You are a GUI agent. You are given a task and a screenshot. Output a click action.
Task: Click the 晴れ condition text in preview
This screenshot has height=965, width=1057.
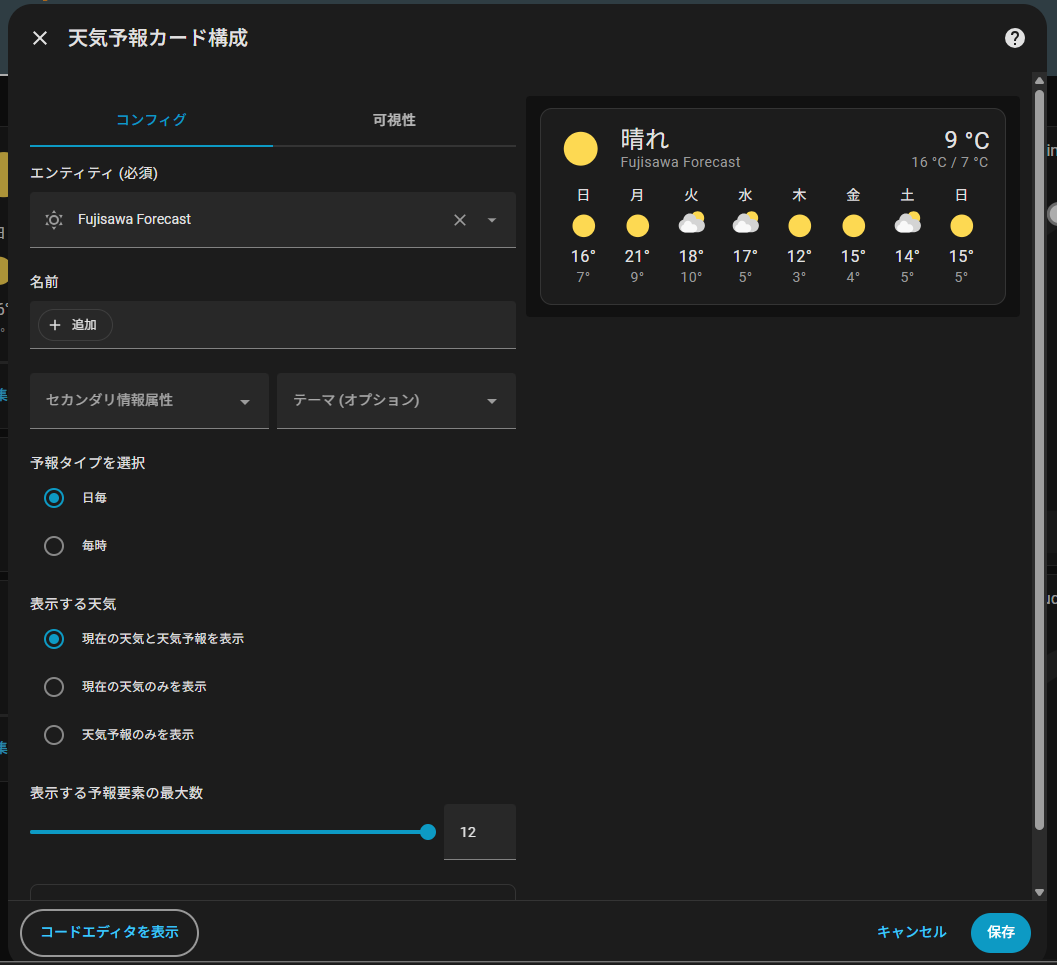pos(644,139)
